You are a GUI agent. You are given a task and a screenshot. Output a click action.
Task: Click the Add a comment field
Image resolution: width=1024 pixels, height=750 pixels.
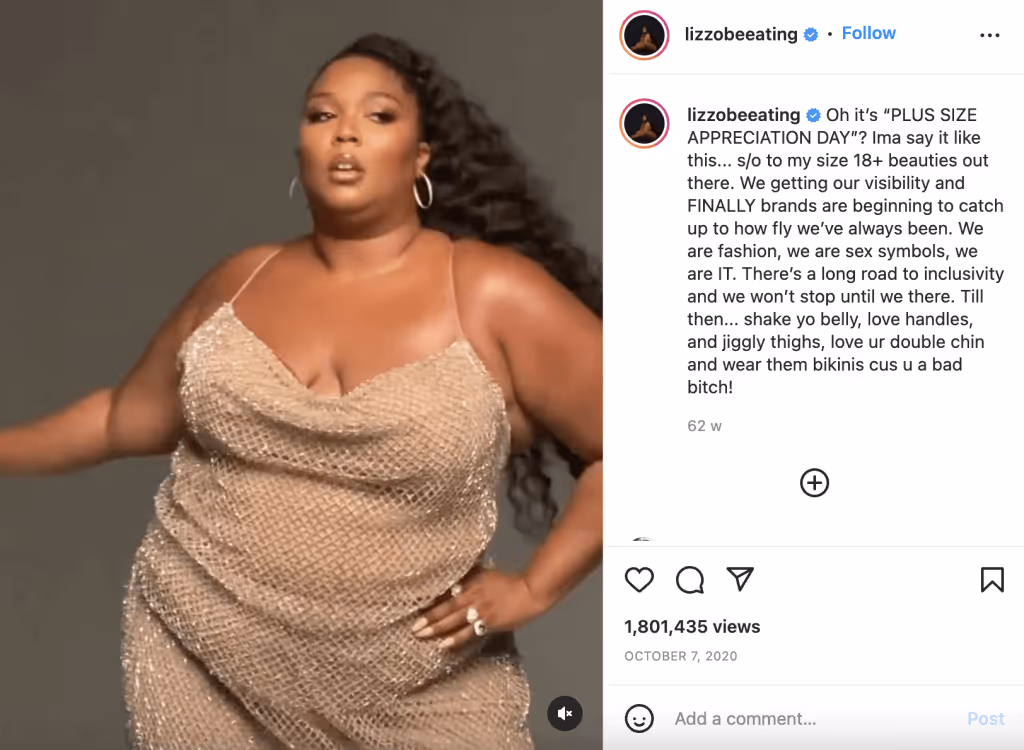(x=810, y=719)
